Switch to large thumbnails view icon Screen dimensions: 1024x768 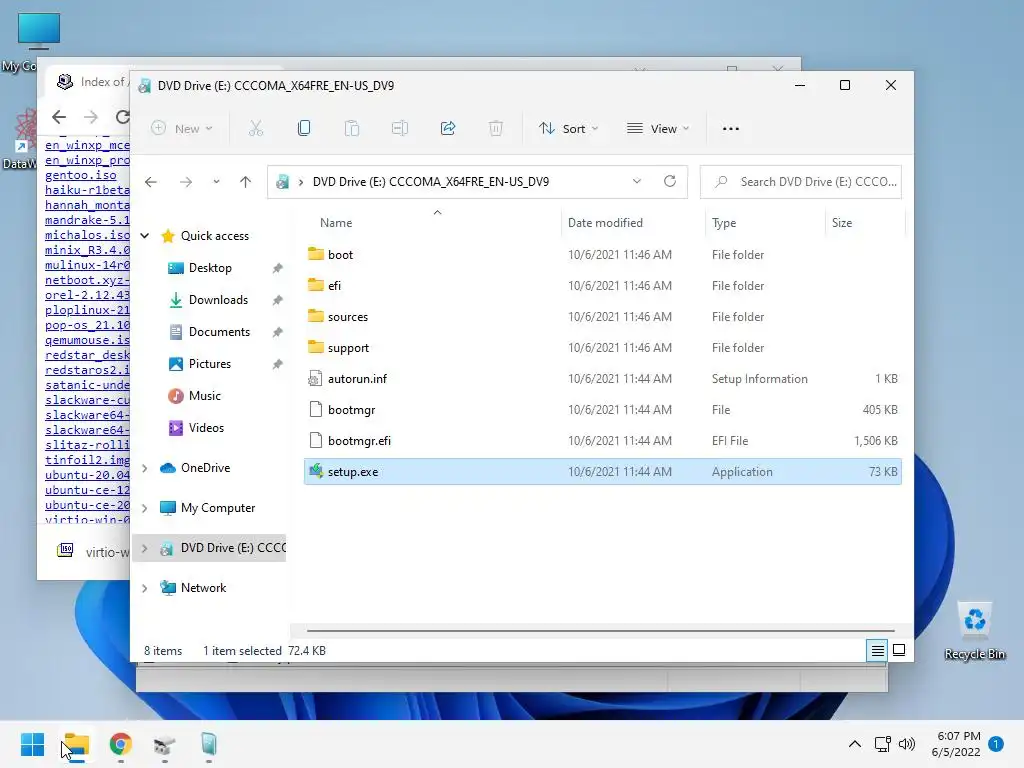pos(899,650)
